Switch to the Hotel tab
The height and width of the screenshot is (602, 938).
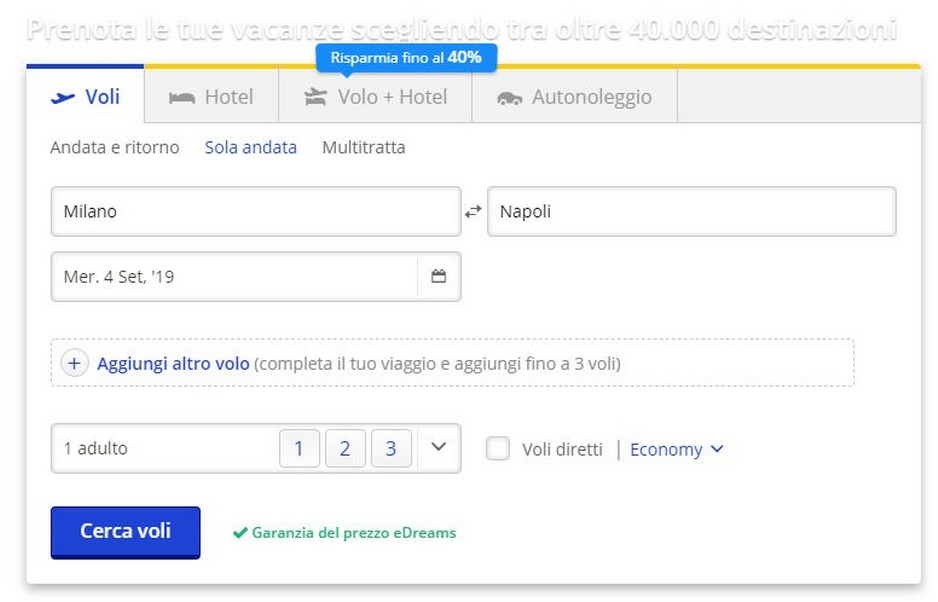(x=211, y=97)
